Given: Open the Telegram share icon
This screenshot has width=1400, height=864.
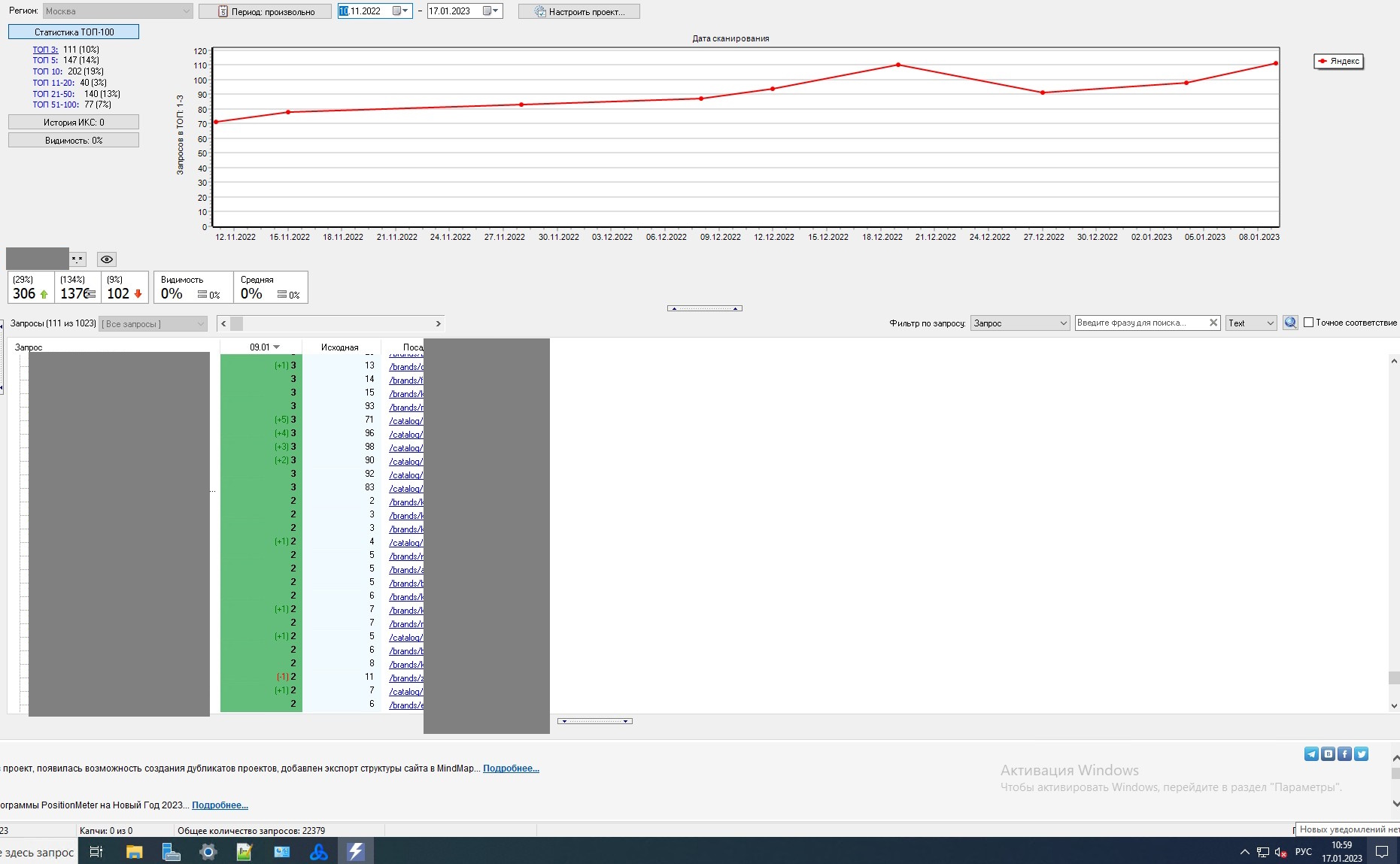Looking at the screenshot, I should click(1311, 754).
